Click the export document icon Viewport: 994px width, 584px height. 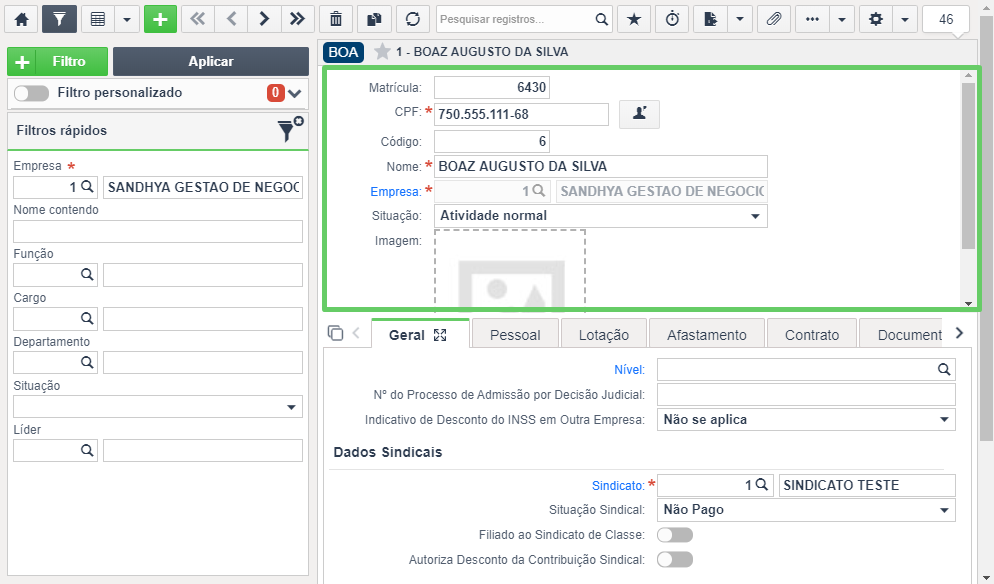[x=711, y=20]
